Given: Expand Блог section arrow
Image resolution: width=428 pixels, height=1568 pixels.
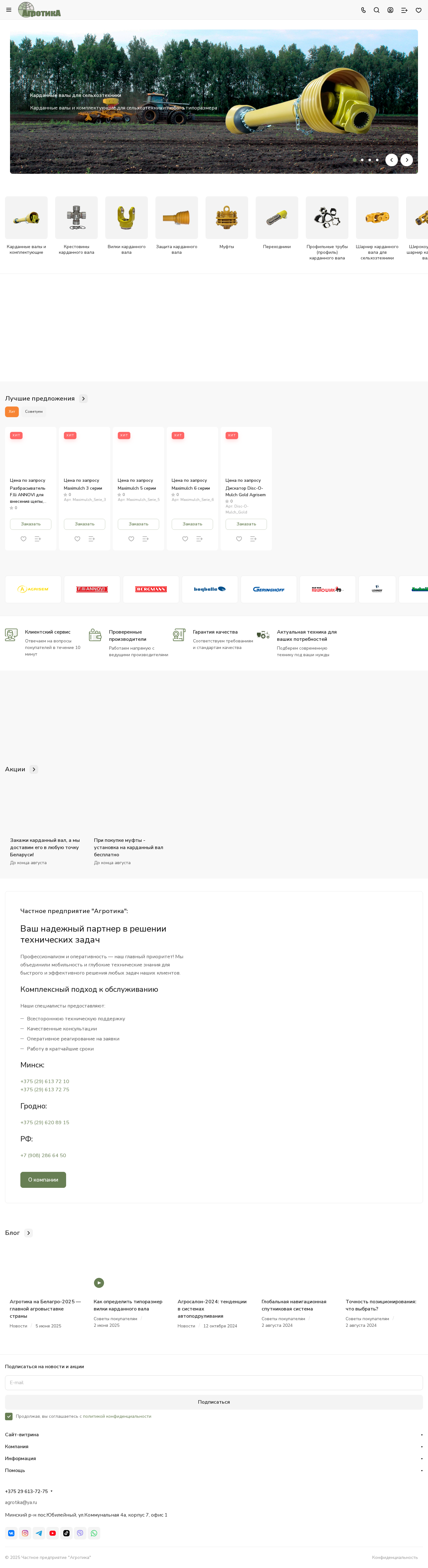Looking at the screenshot, I should point(29,1233).
